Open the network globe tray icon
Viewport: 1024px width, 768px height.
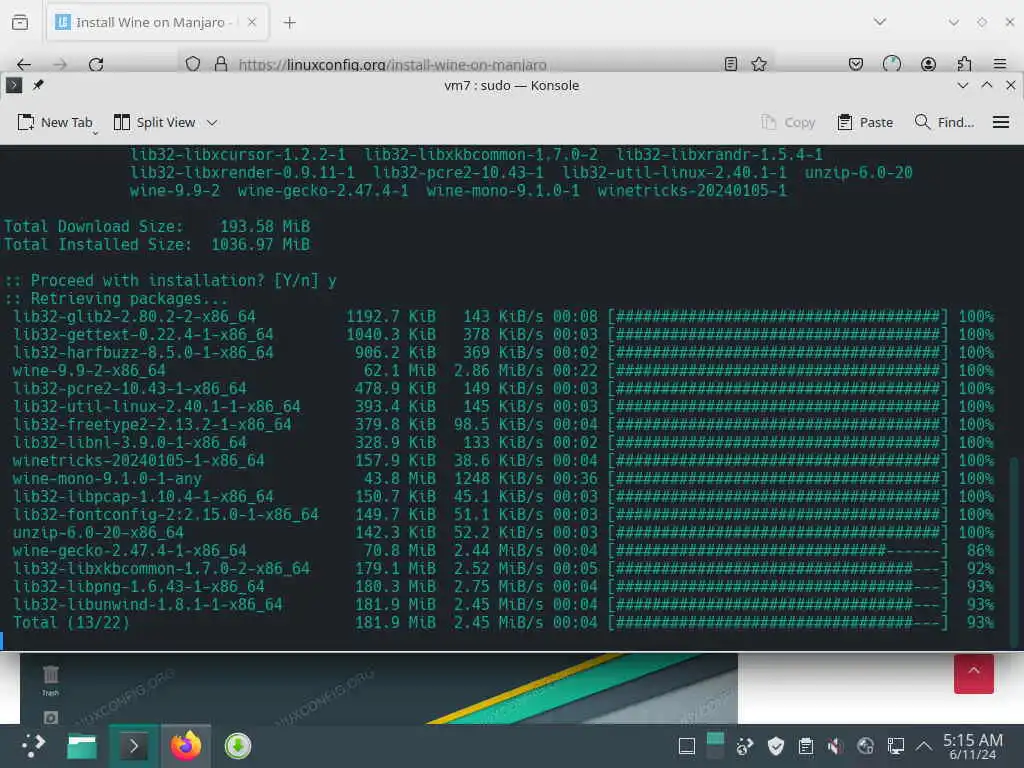[x=865, y=746]
